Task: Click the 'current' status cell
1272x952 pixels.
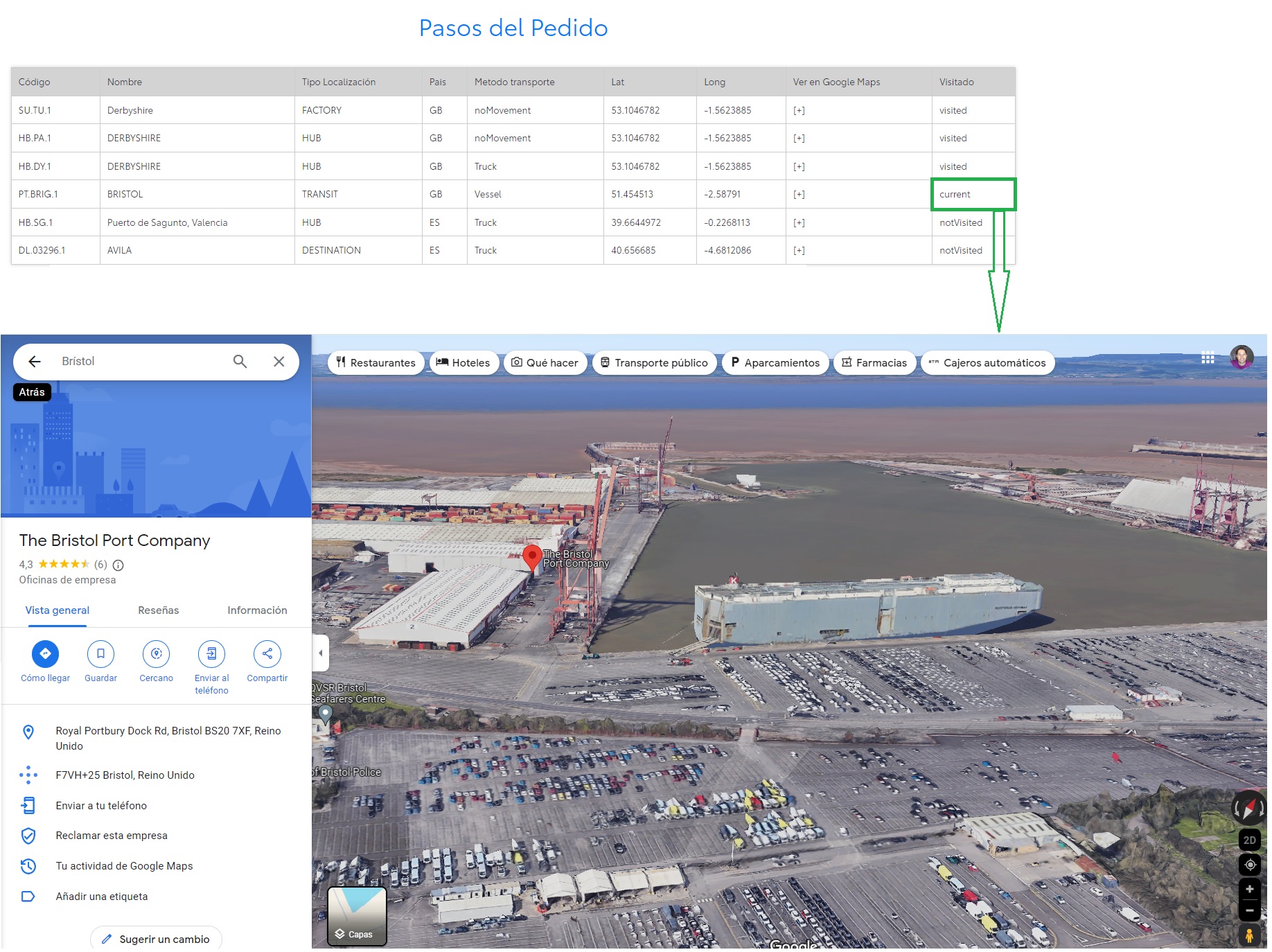Action: [973, 195]
